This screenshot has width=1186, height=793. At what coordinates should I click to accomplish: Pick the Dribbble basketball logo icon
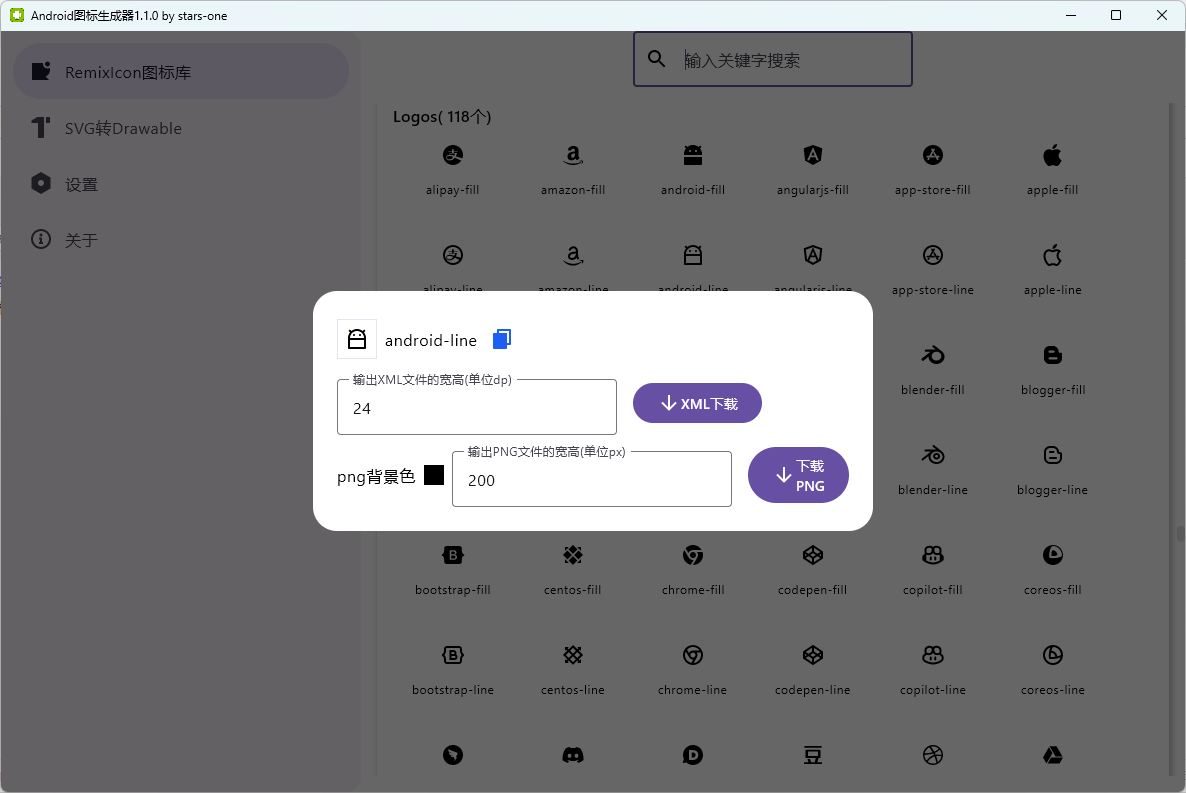click(x=933, y=754)
